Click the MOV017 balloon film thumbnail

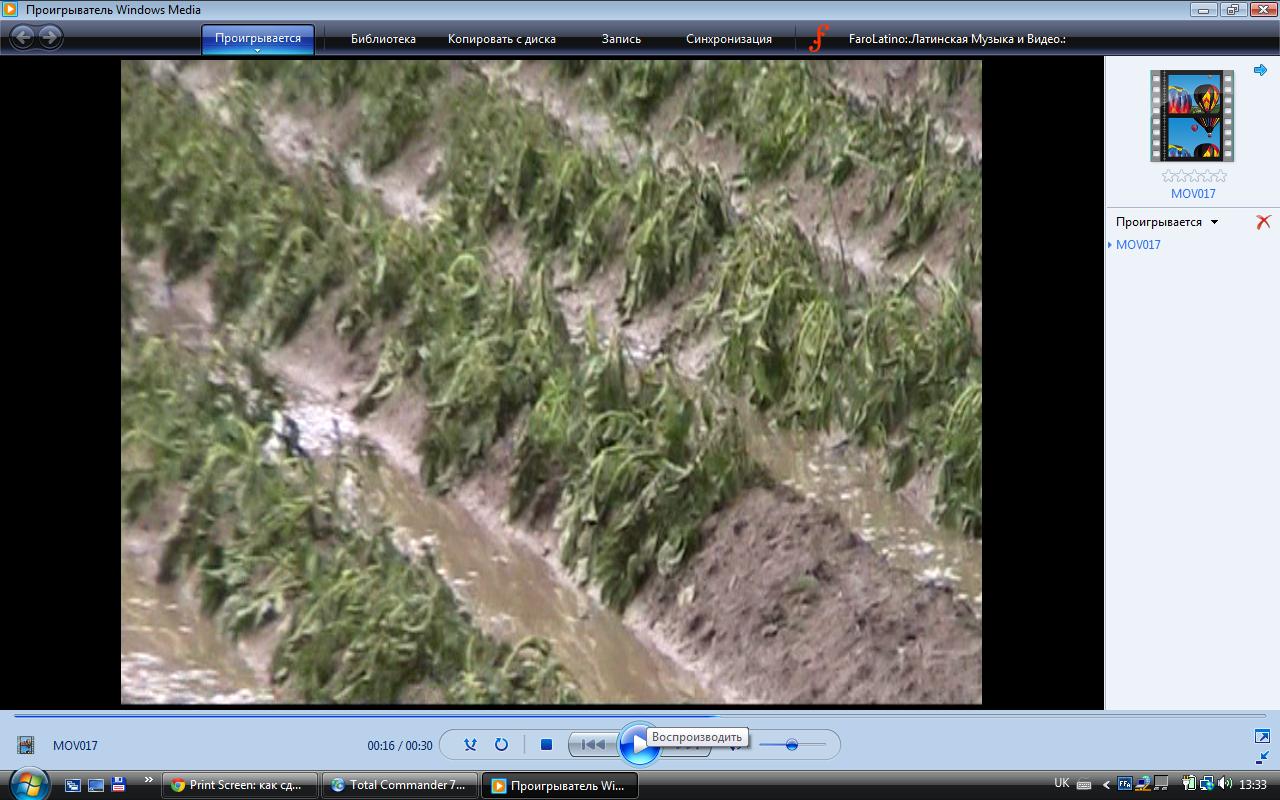(x=1192, y=115)
